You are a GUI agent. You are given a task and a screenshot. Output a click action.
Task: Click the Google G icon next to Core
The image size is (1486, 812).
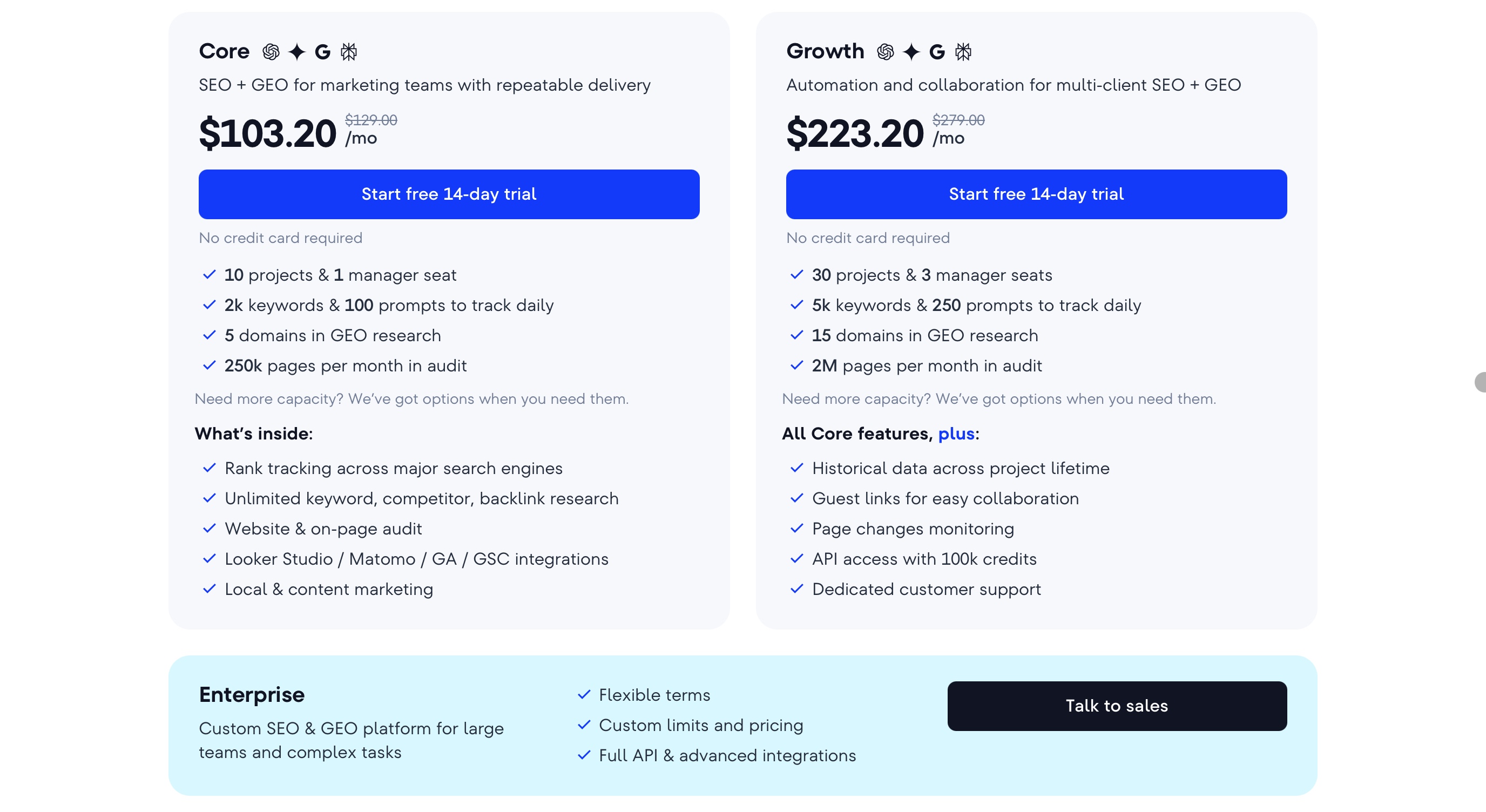(x=322, y=52)
